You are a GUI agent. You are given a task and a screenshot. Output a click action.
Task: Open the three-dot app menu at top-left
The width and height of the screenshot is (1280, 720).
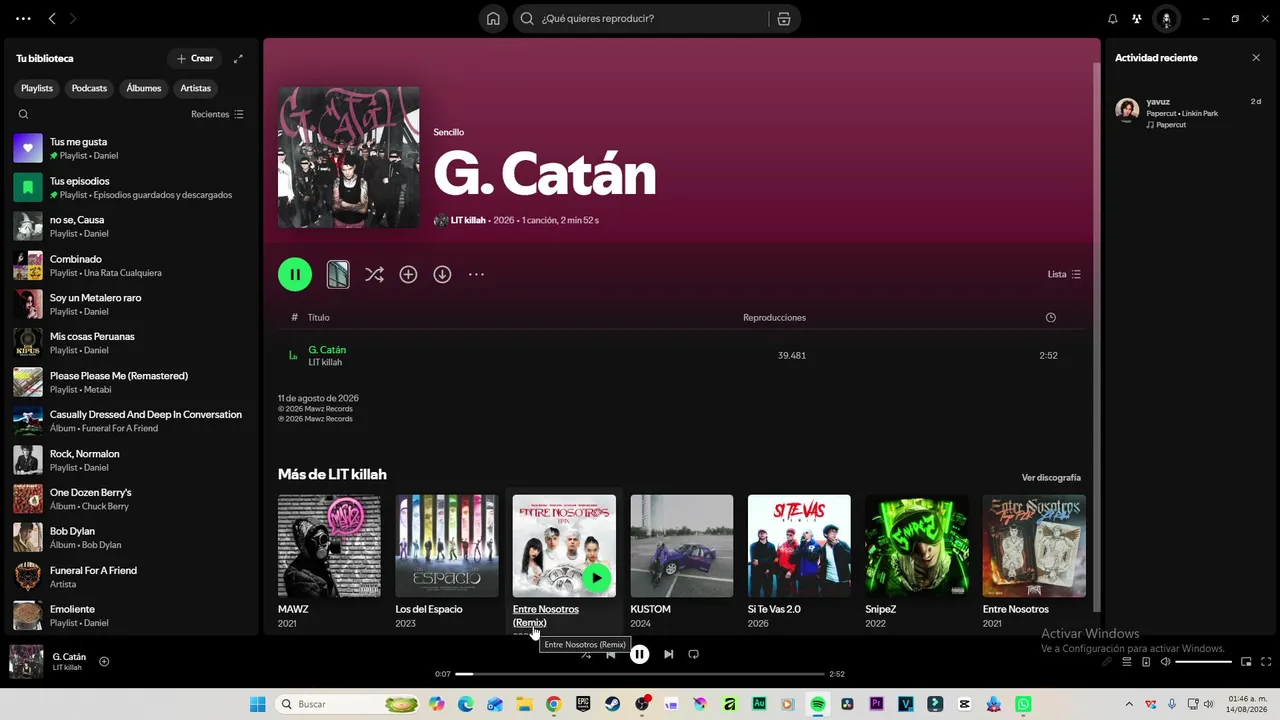[23, 19]
